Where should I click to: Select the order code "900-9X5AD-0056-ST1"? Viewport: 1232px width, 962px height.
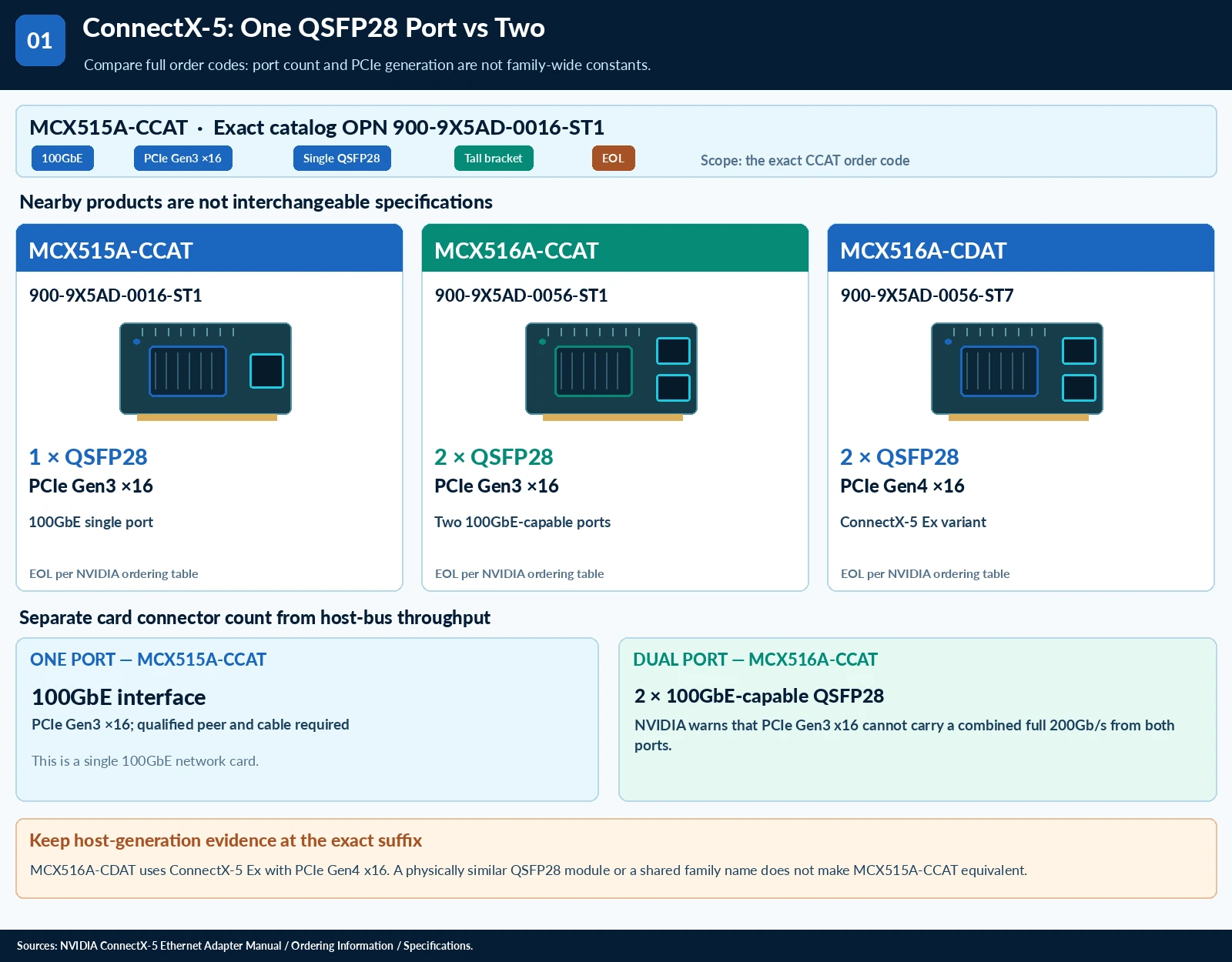click(521, 296)
